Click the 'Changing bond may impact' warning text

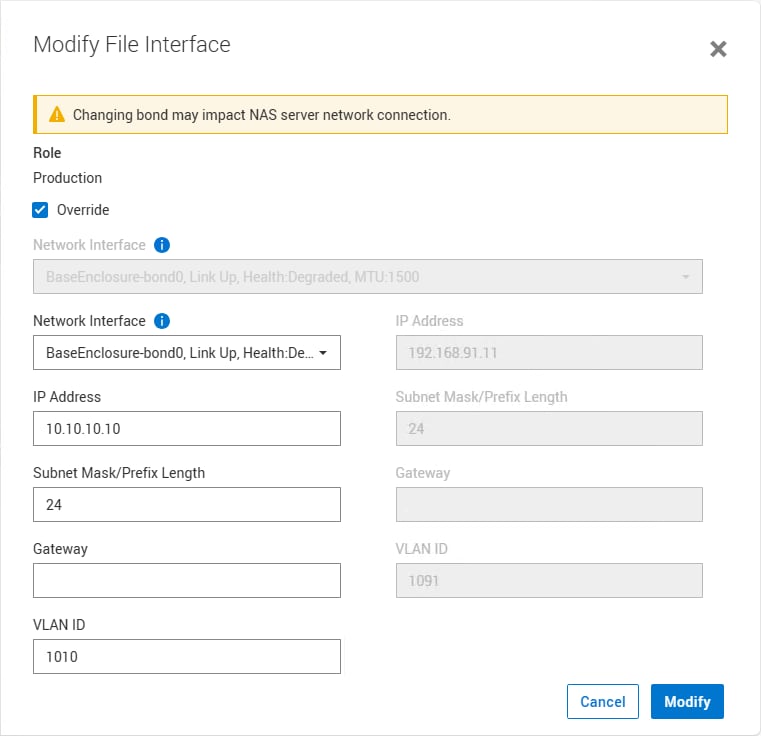pos(262,115)
